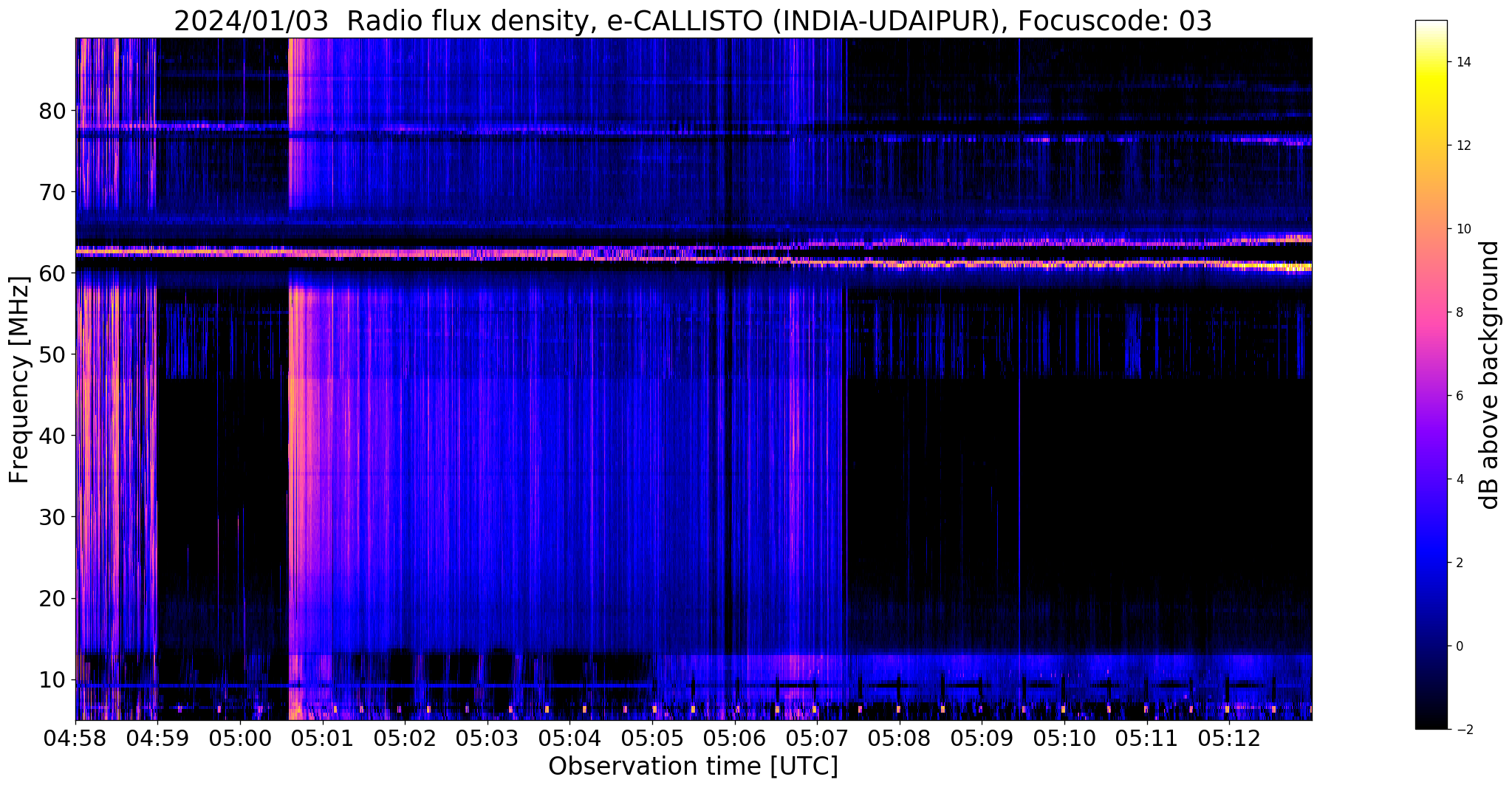Click the colorbar tick label 10
This screenshot has height=788, width=1512.
point(1463,229)
